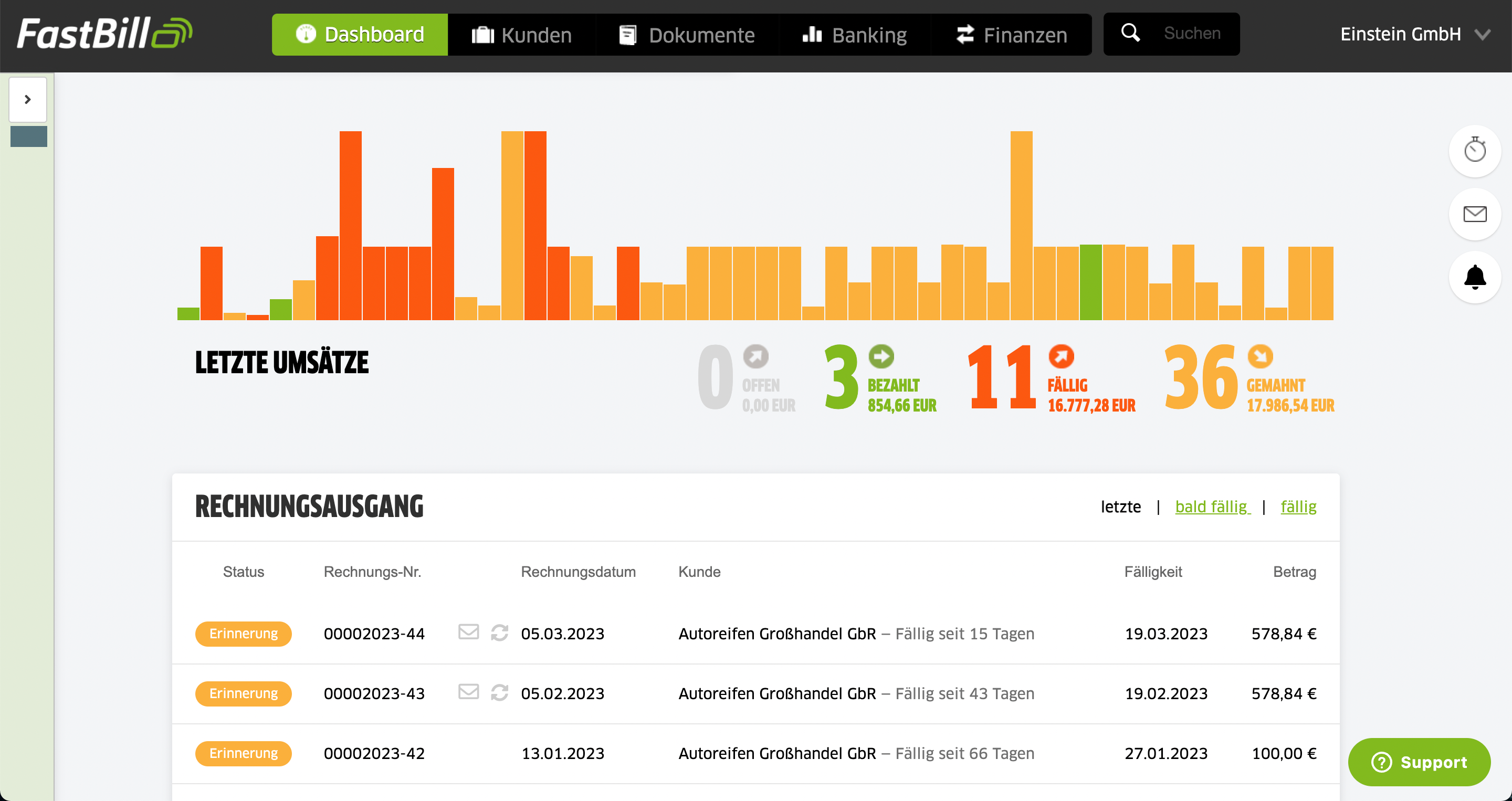Go to the Kunden tab
Image resolution: width=1512 pixels, height=801 pixels.
521,35
